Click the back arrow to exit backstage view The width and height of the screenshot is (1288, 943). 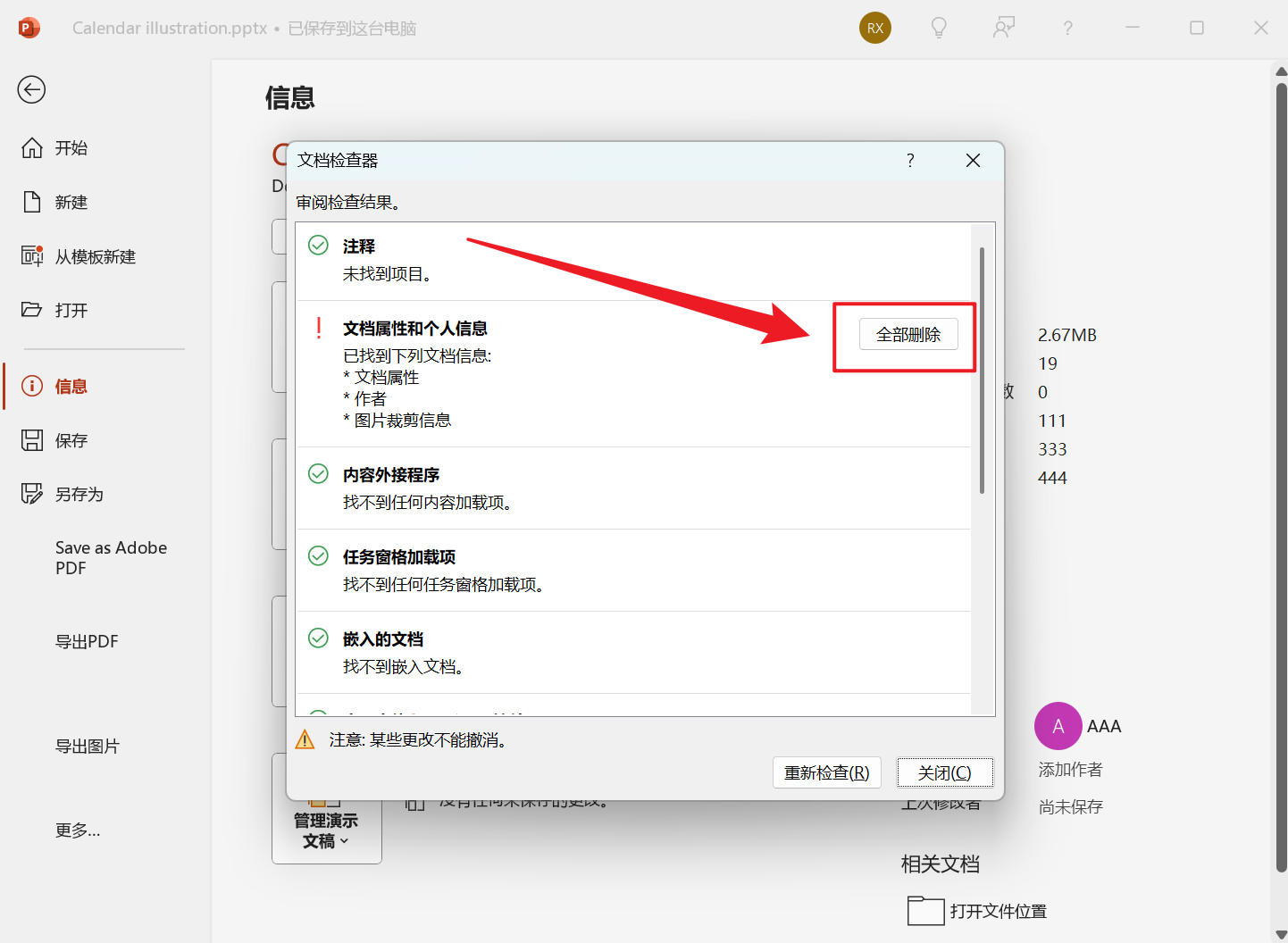coord(31,89)
